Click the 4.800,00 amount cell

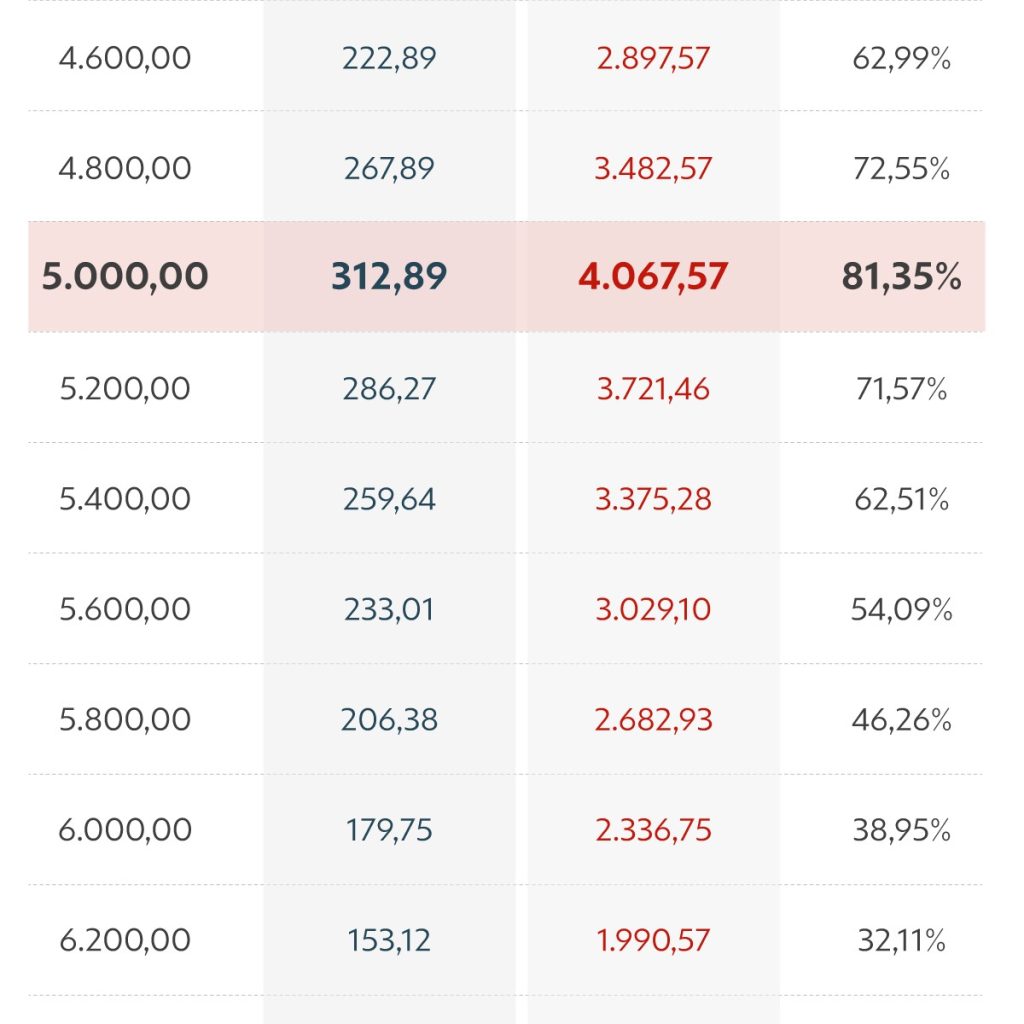tap(125, 168)
